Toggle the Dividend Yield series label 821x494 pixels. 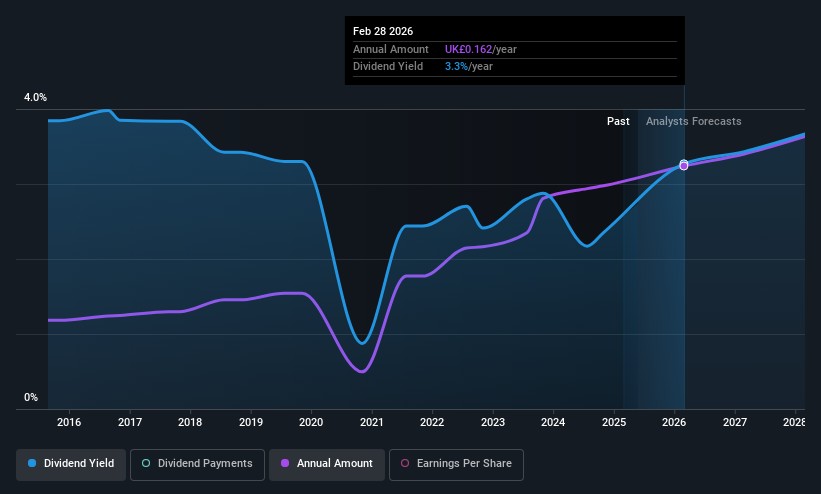click(78, 464)
